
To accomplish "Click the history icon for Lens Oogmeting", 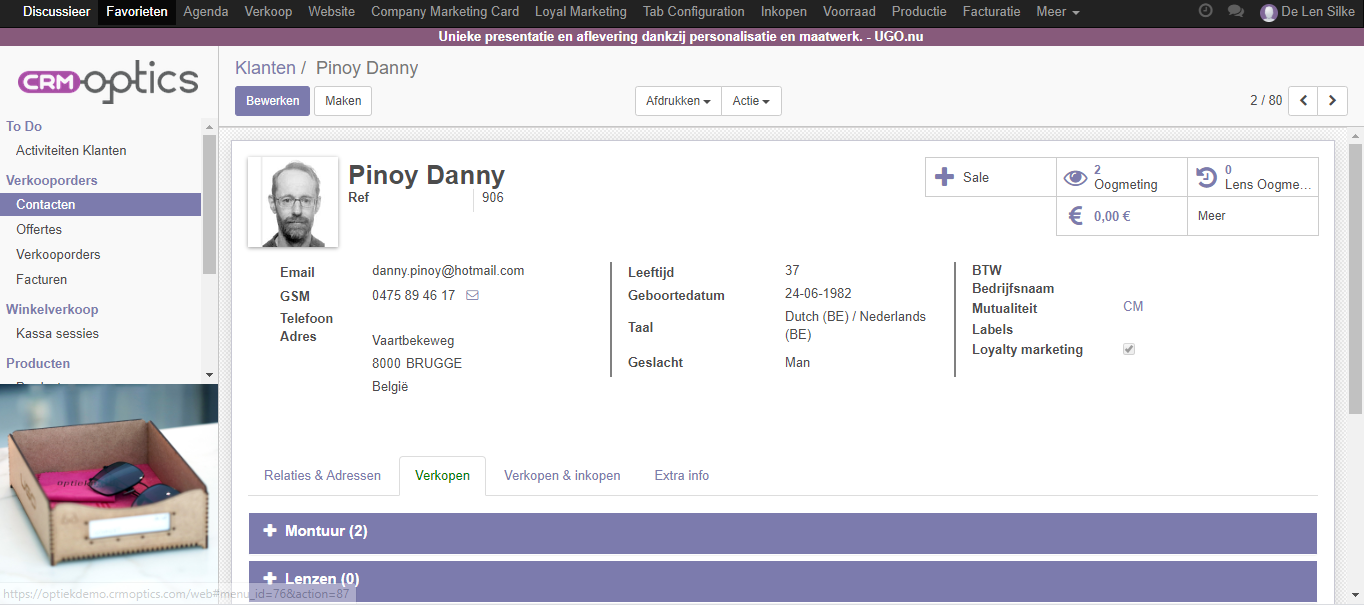I will pyautogui.click(x=1206, y=177).
